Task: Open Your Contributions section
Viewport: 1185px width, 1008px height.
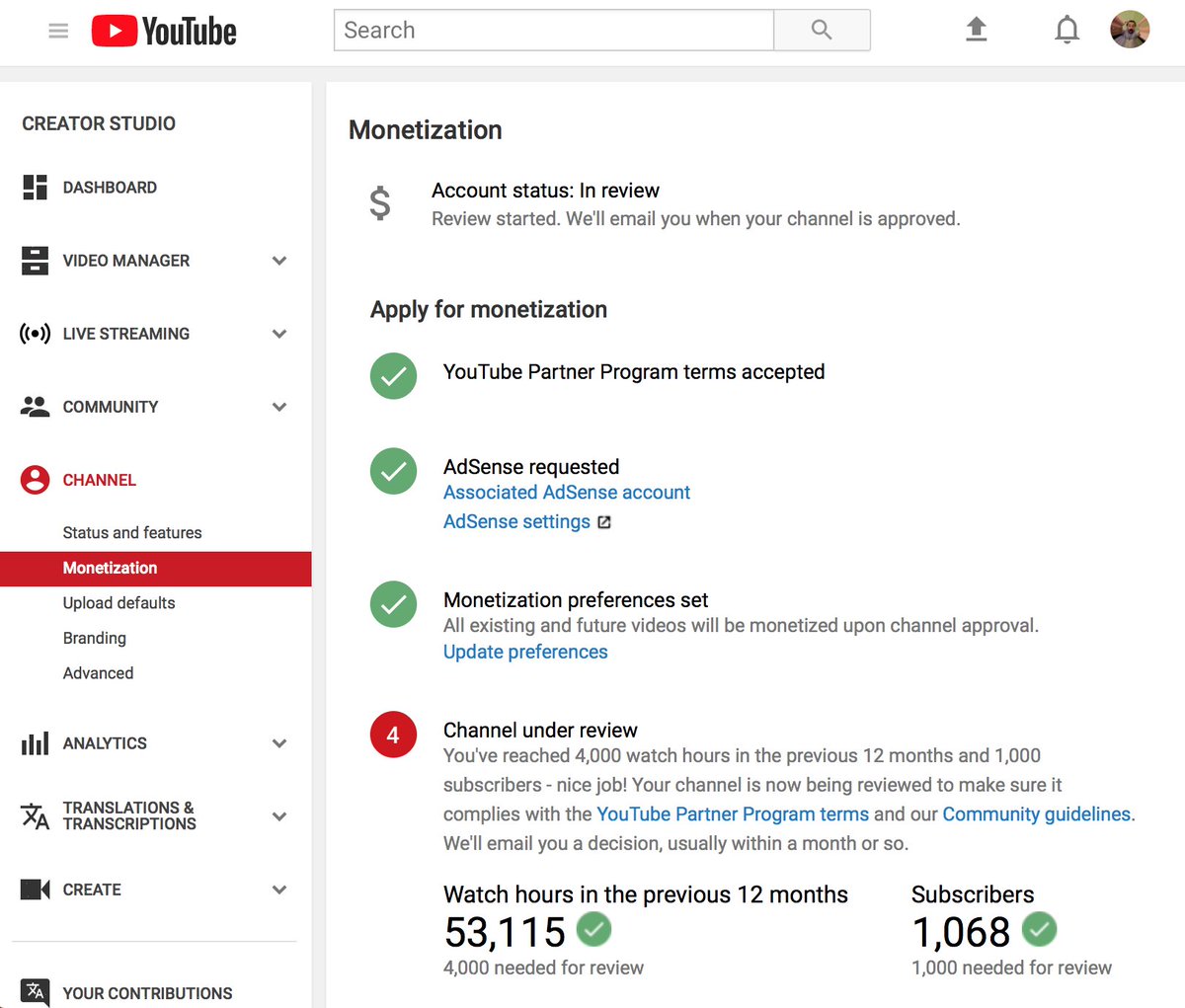Action: click(x=148, y=993)
